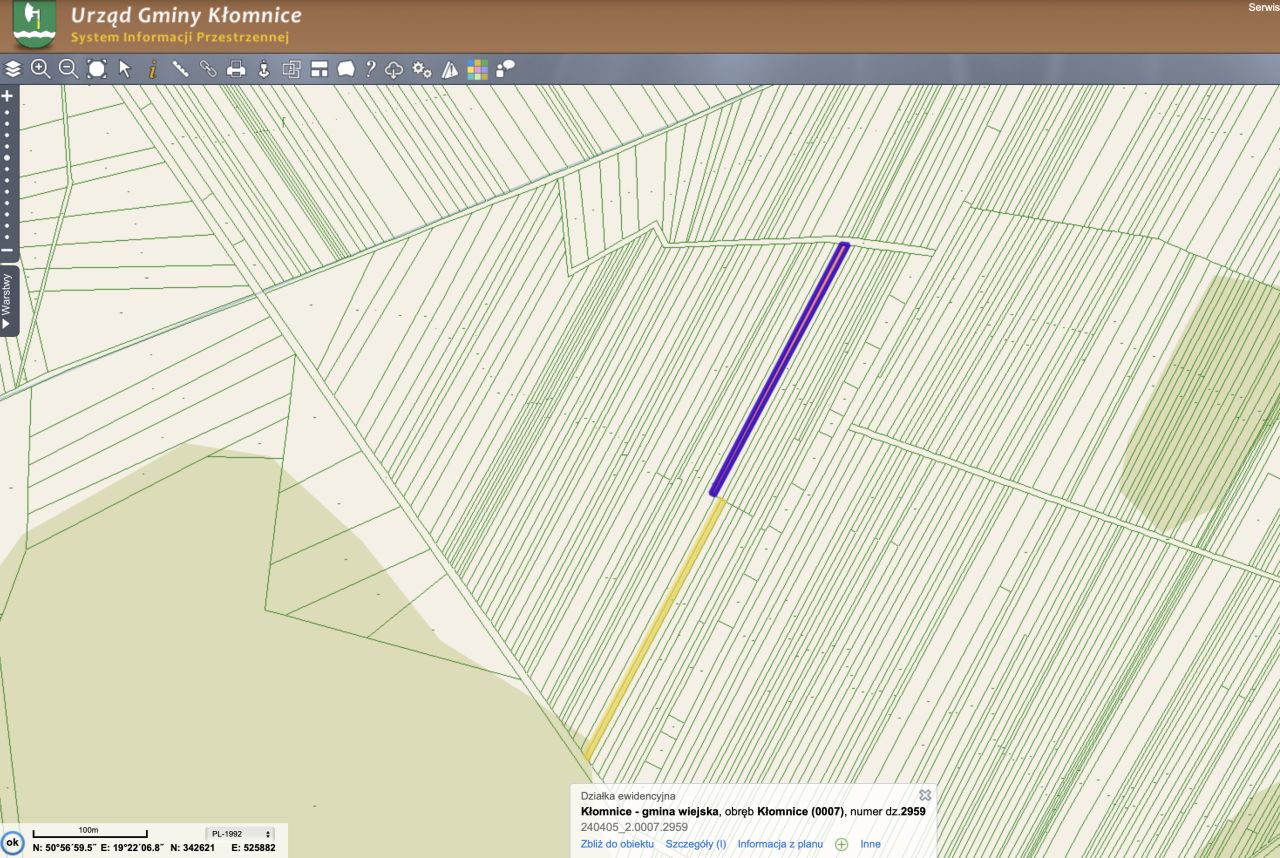Click the printer icon
The width and height of the screenshot is (1280, 858).
(x=236, y=69)
